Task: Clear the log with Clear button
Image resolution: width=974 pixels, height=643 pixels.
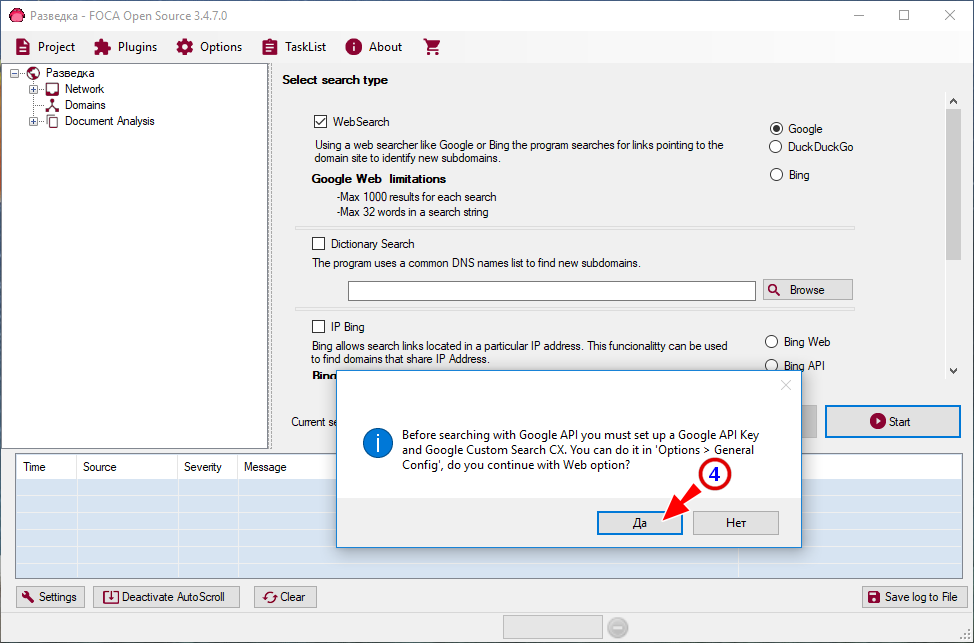Action: [x=285, y=597]
